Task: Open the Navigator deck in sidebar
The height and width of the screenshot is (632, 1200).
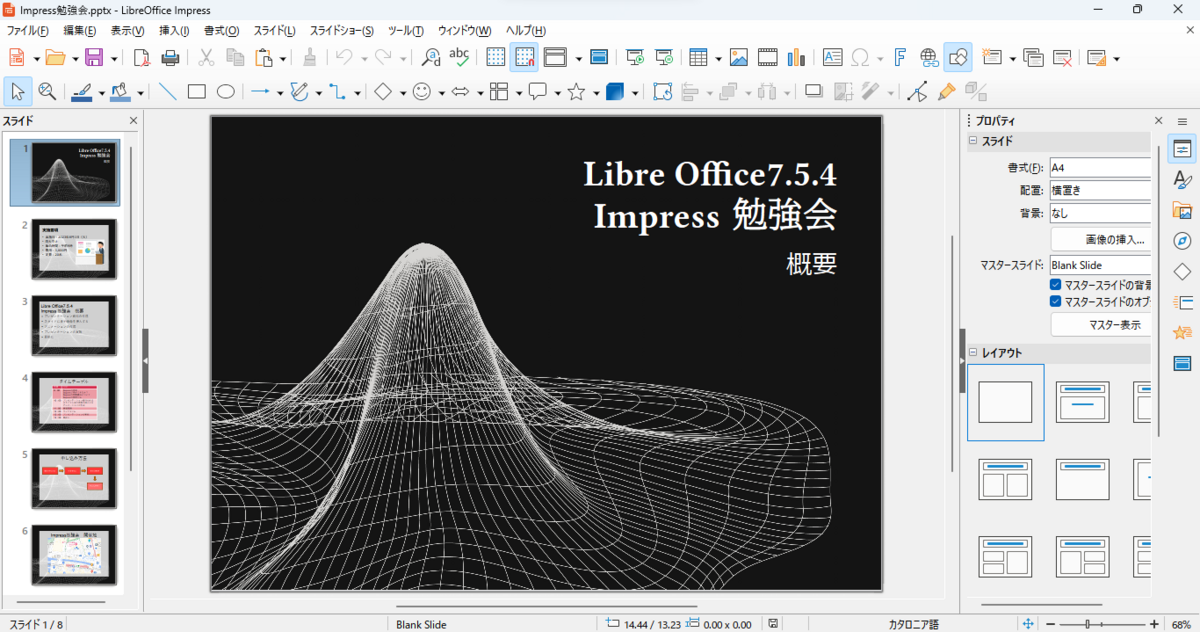Action: click(1182, 241)
